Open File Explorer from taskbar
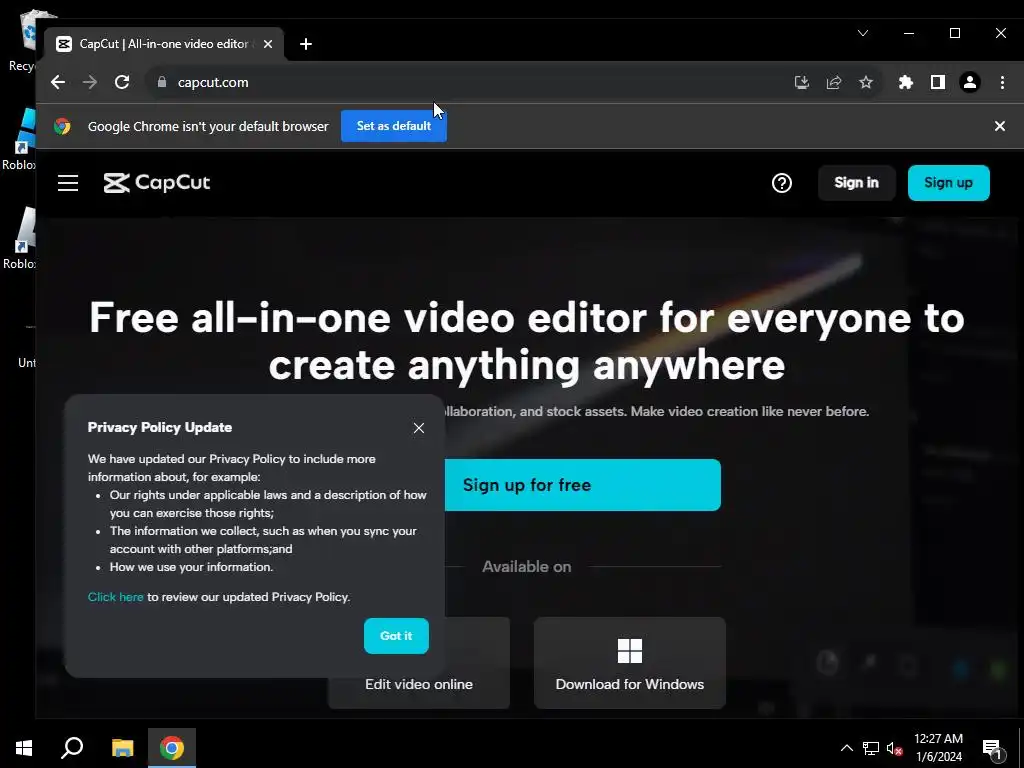Viewport: 1024px width, 768px height. coord(122,748)
